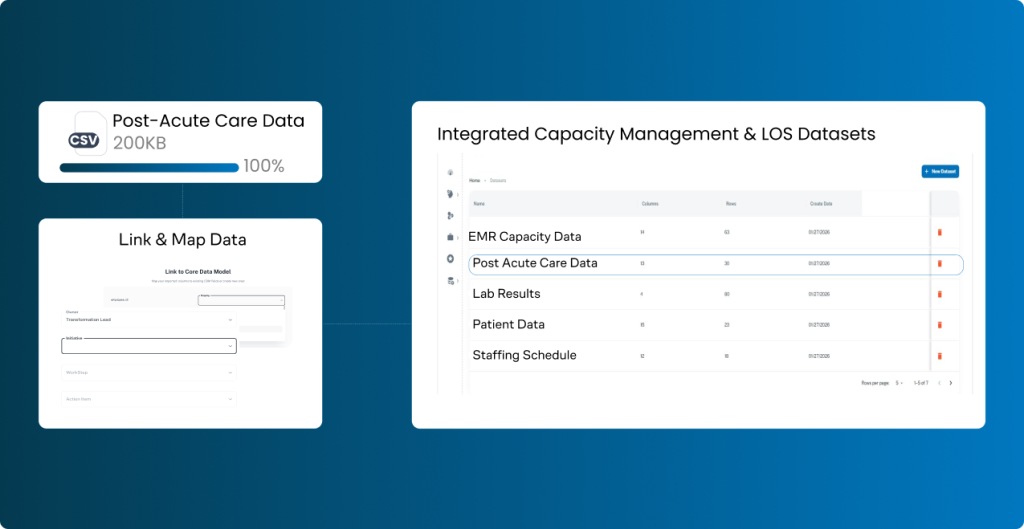Screen dimensions: 1024x529
Task: Click the Staffing Schedule delete icon
Action: coord(939,356)
